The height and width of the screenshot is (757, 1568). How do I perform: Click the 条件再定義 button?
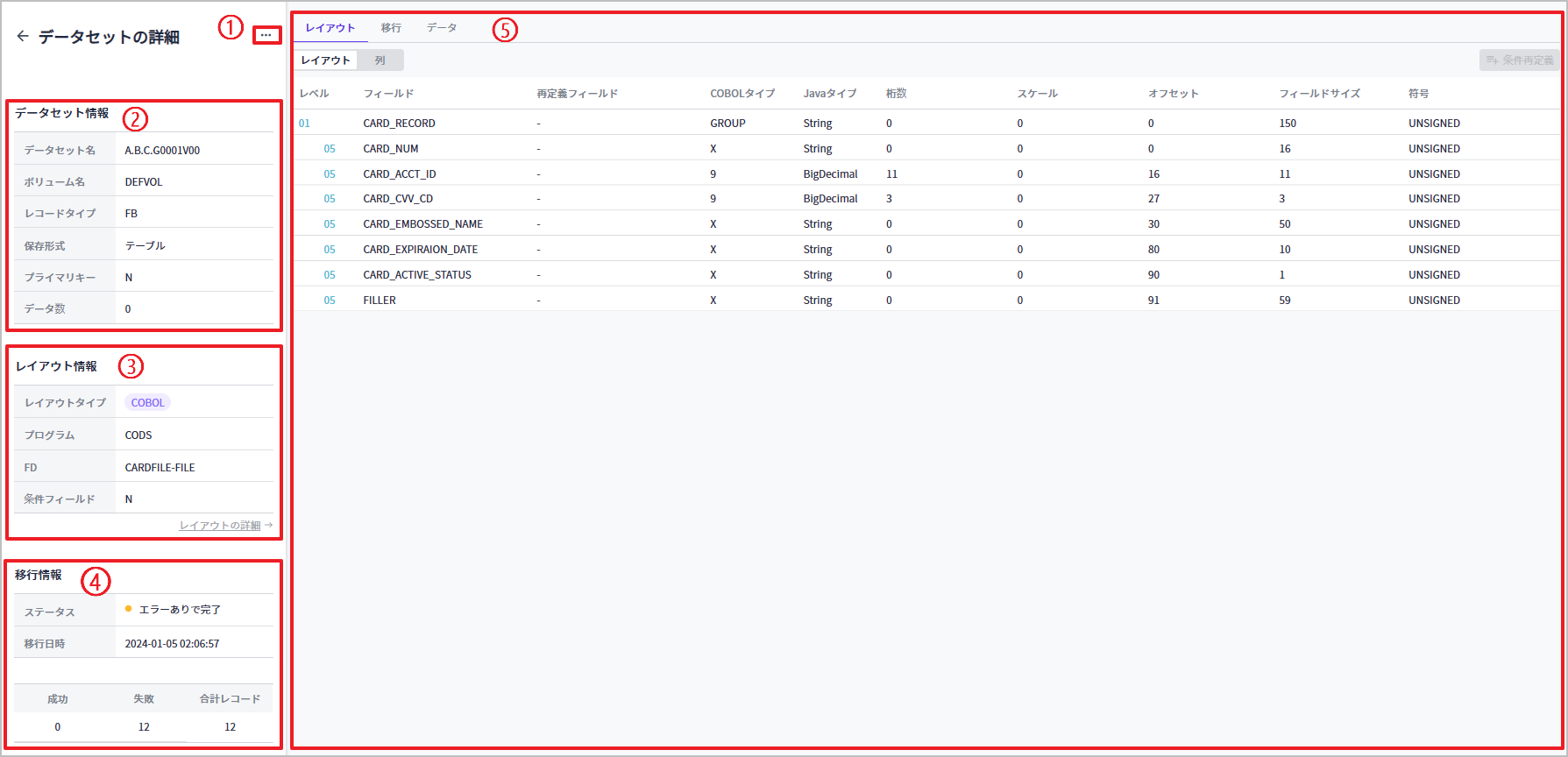[1520, 60]
